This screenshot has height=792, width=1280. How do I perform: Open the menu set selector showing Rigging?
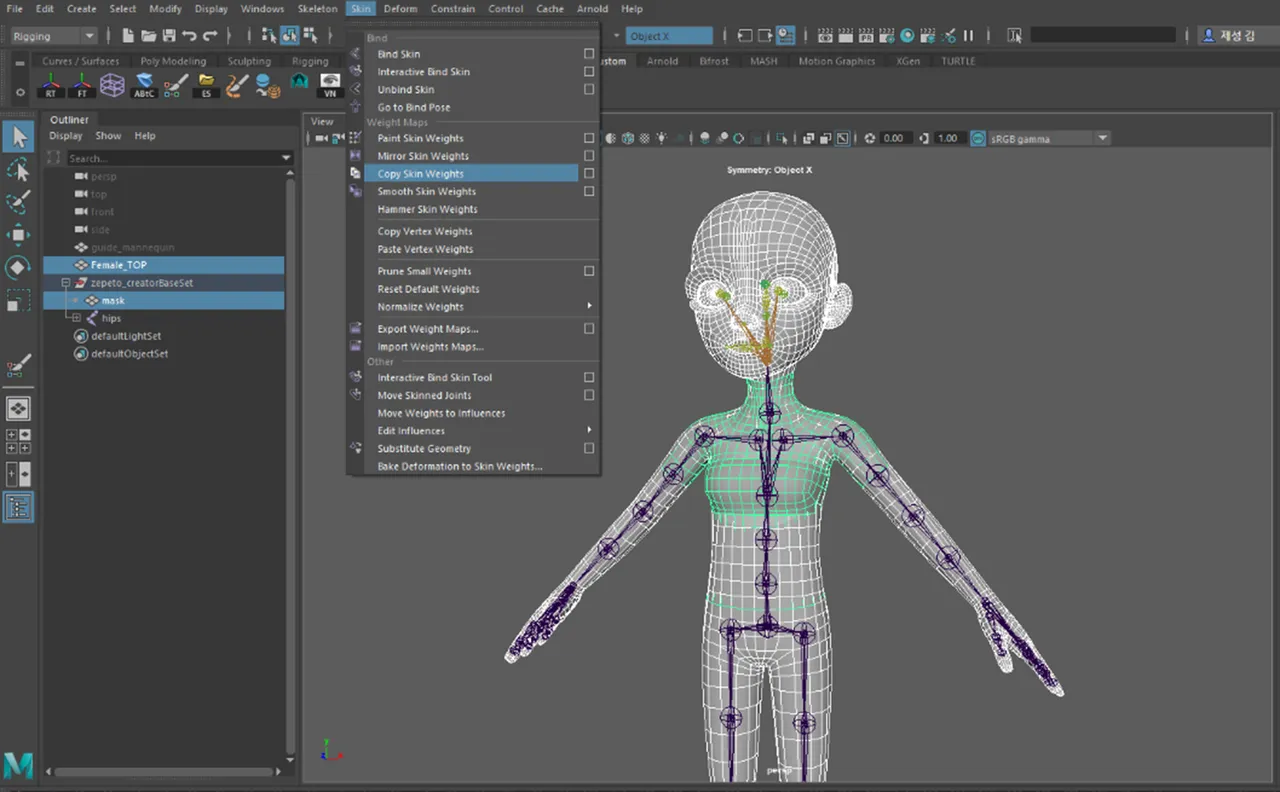[x=52, y=35]
